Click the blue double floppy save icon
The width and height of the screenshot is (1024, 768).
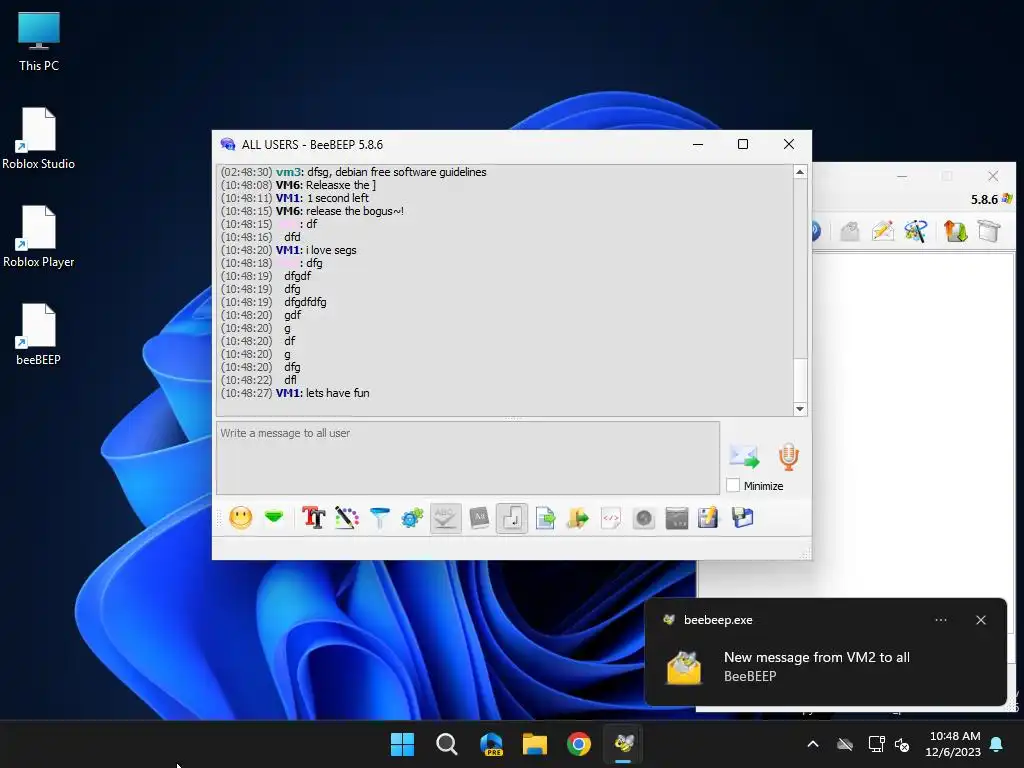click(742, 519)
